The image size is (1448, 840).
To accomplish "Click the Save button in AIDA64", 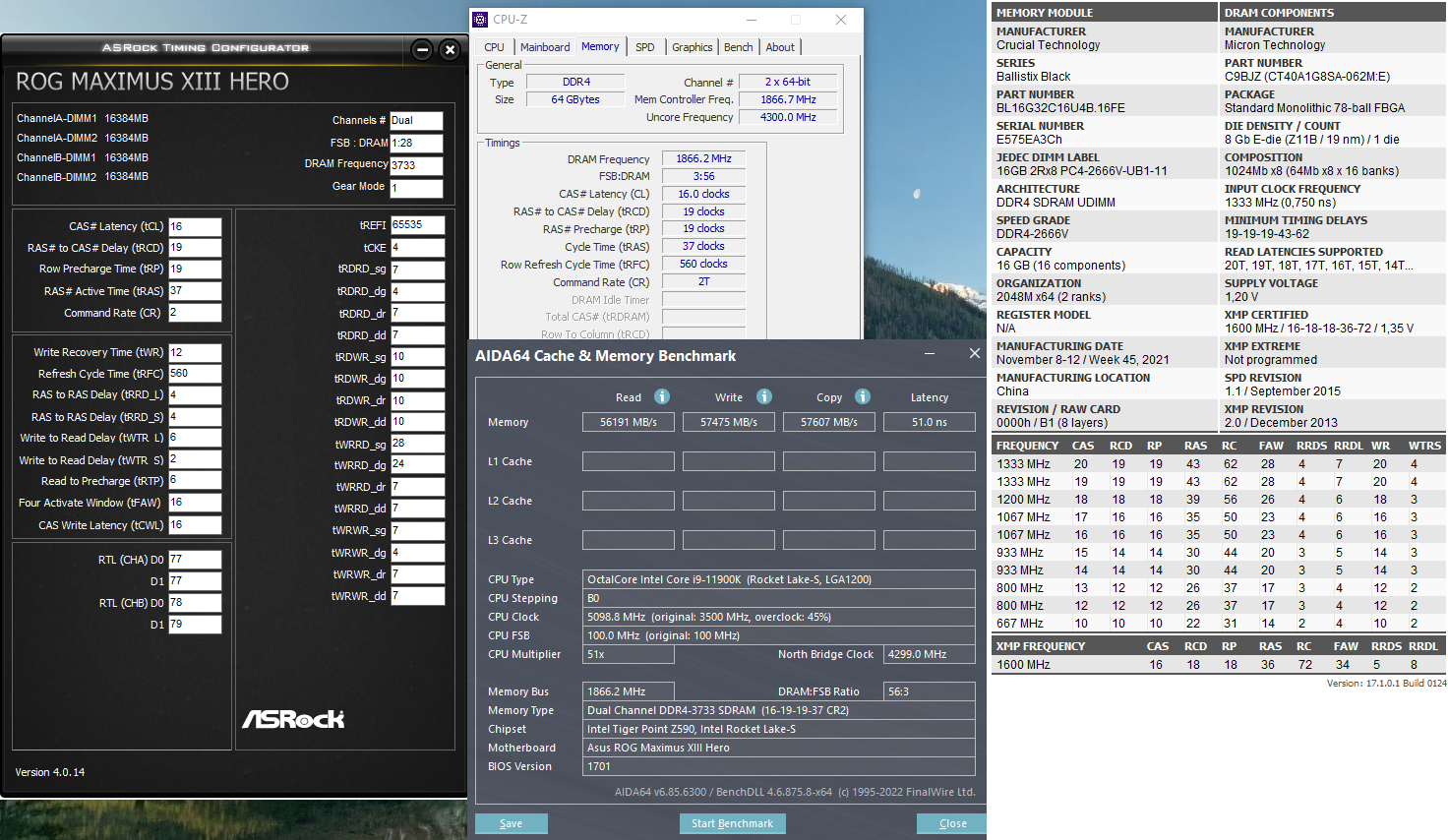I will click(512, 823).
